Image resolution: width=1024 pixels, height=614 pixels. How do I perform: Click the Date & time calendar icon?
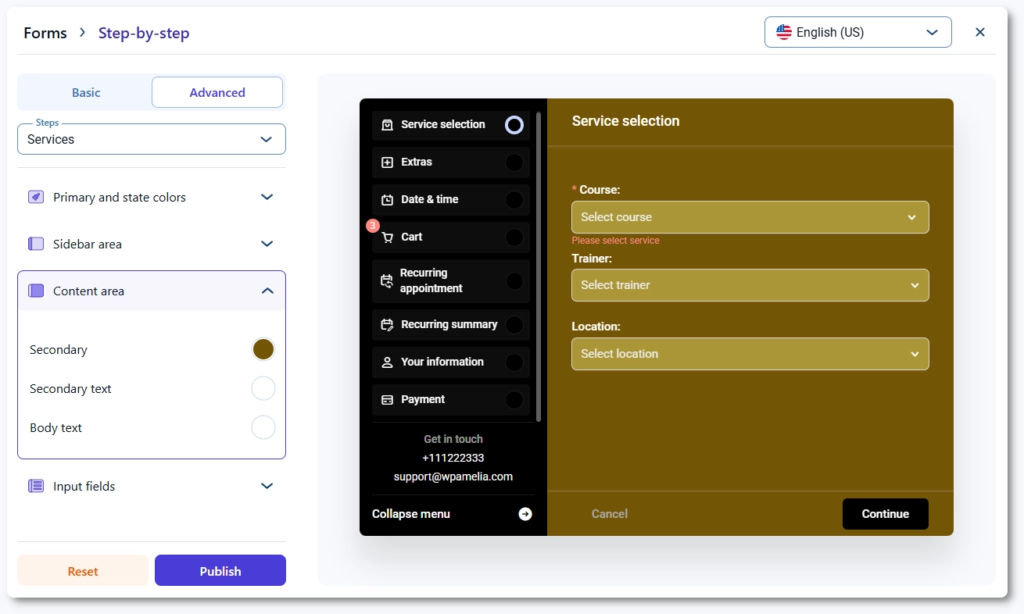[x=387, y=200]
